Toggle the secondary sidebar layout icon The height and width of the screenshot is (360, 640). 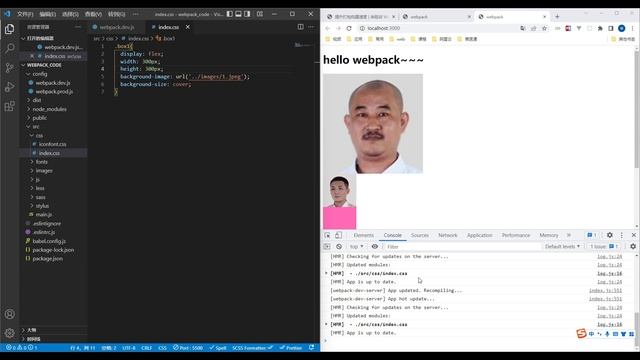click(247, 14)
